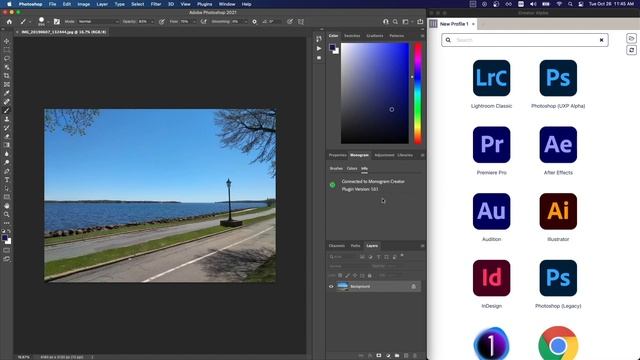
Task: Switch to the Swatches tab
Action: tap(352, 36)
